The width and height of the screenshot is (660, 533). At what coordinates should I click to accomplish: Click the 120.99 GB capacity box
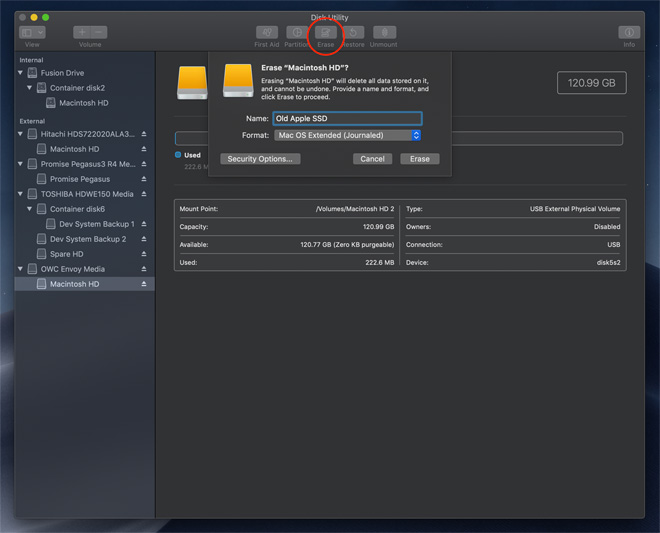[x=591, y=83]
